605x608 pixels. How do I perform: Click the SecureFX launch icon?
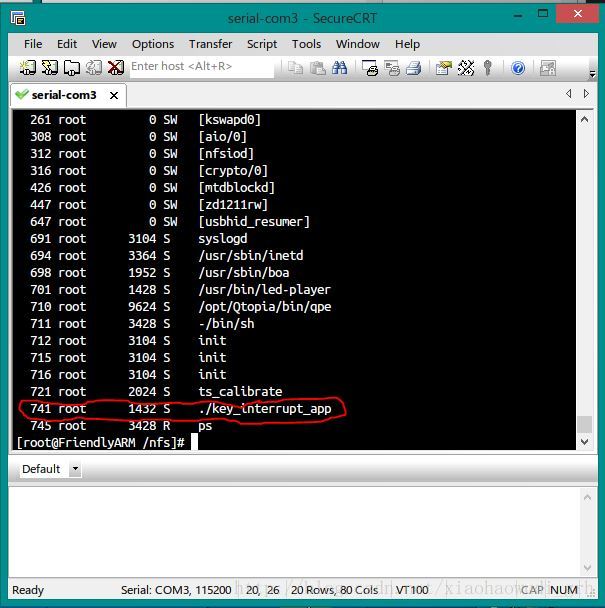click(x=548, y=68)
